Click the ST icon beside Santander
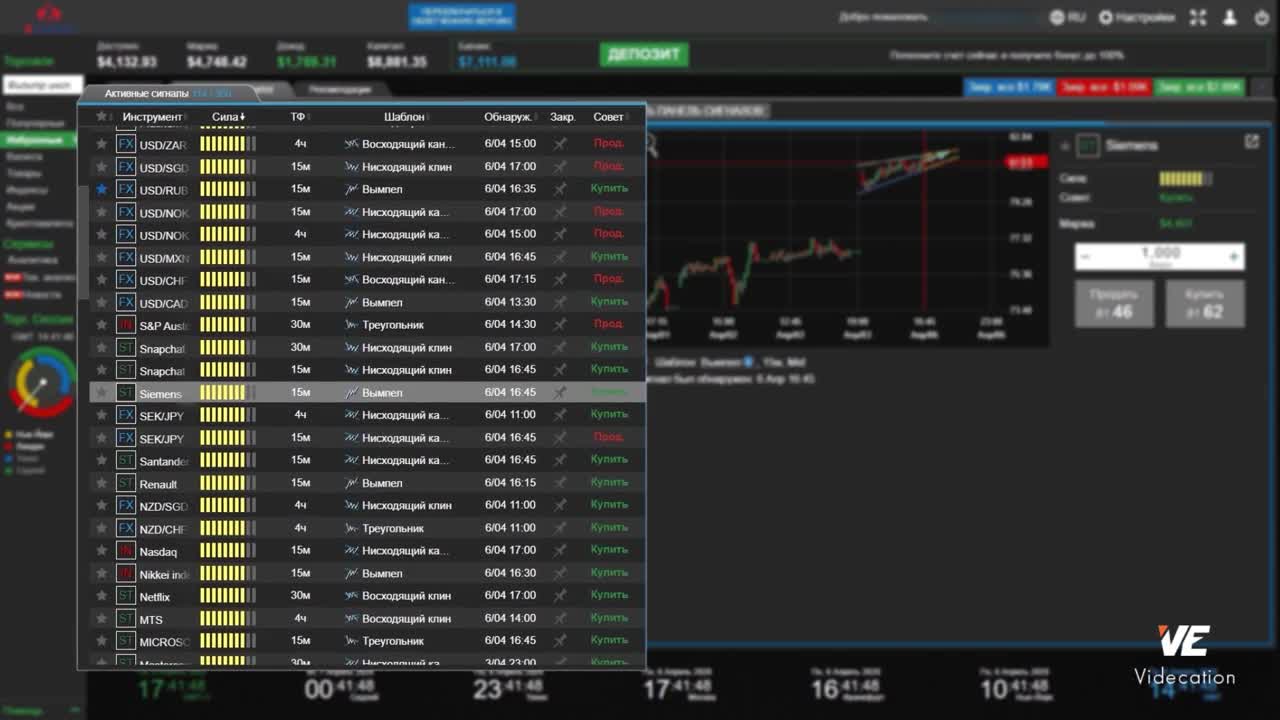The width and height of the screenshot is (1280, 720). [126, 460]
